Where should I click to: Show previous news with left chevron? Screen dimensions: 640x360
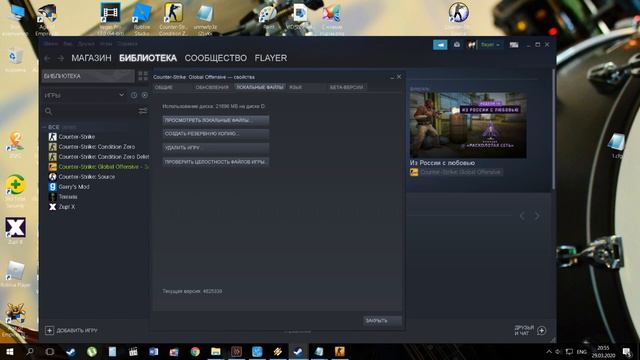tap(522, 216)
